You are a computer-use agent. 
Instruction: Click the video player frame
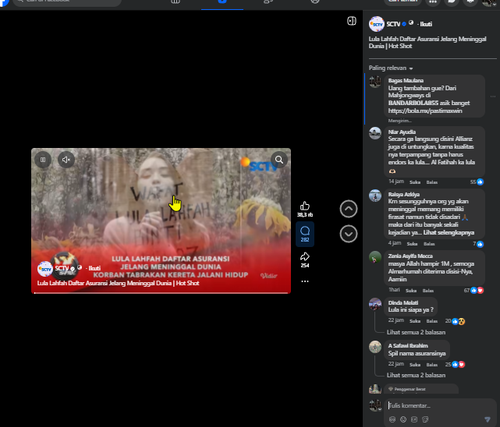pyautogui.click(x=161, y=221)
